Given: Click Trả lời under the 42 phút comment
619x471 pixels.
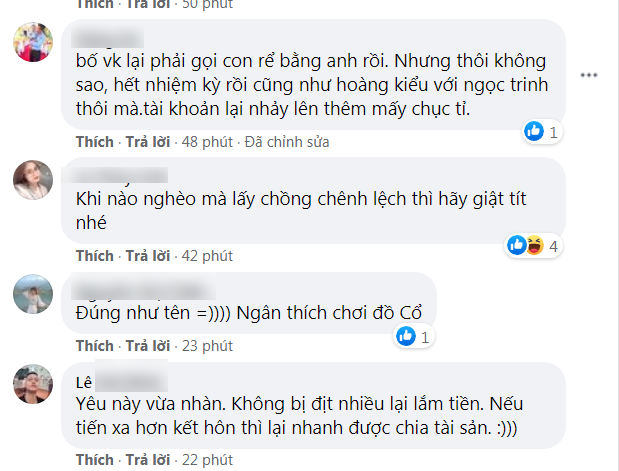Looking at the screenshot, I should tap(147, 255).
